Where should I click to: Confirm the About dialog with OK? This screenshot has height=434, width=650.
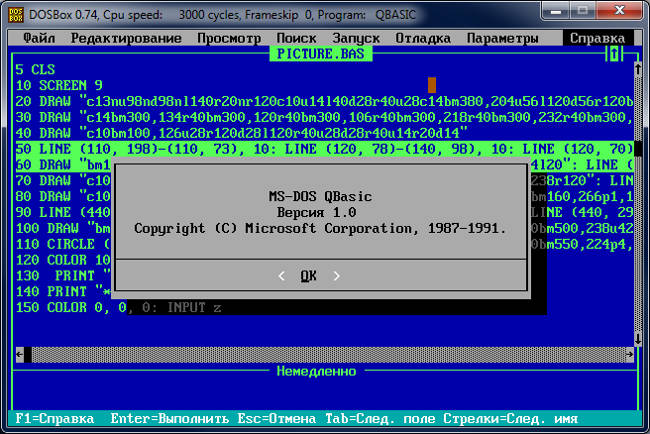(308, 276)
